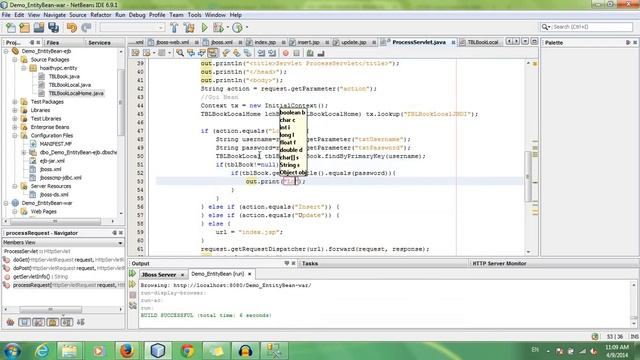Screen dimensions: 640x360
Task: Click the Stop square icon in Output panel
Action: coord(133,295)
